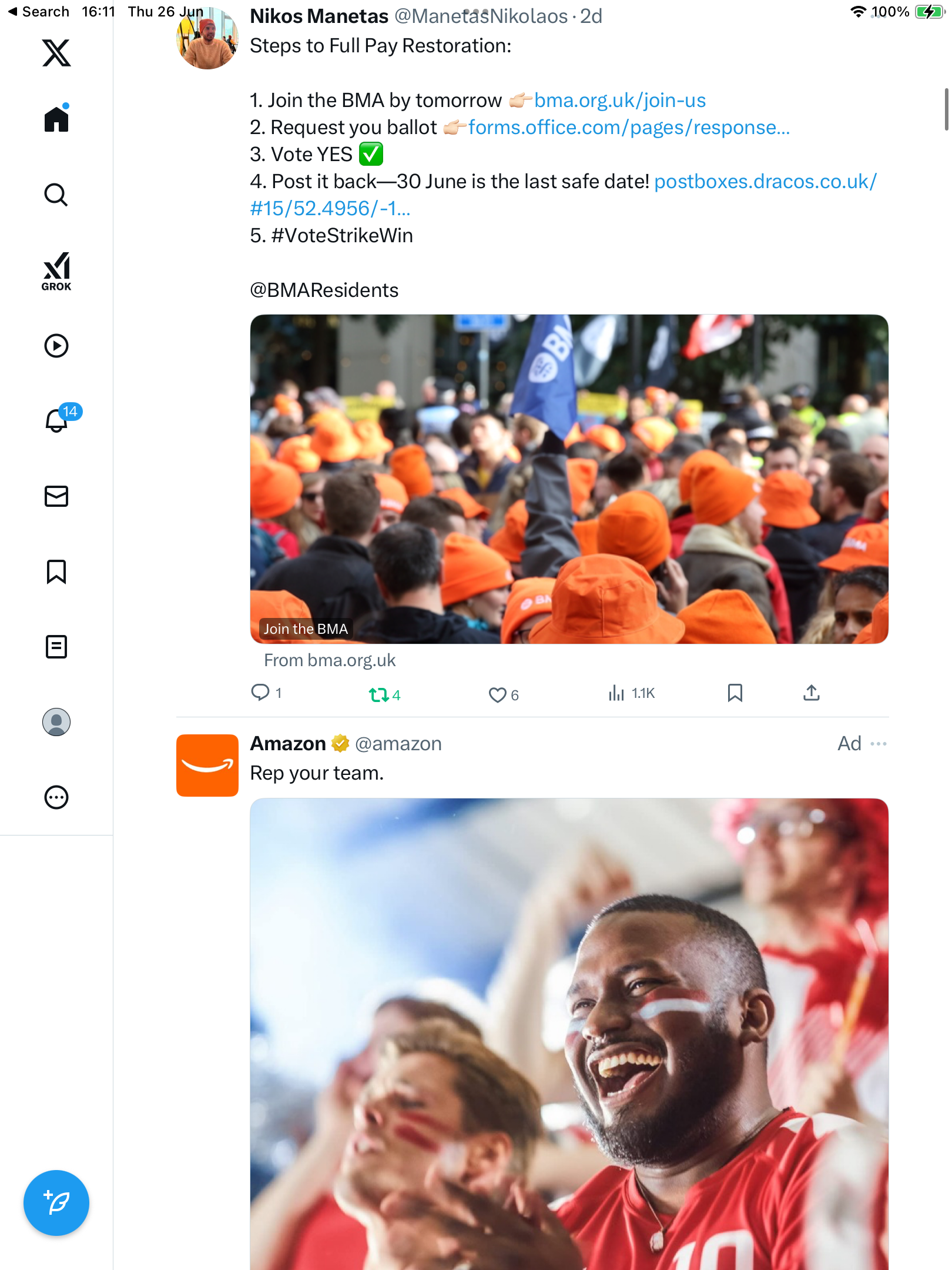Open the X logo home
This screenshot has width=952, height=1270.
[x=56, y=53]
